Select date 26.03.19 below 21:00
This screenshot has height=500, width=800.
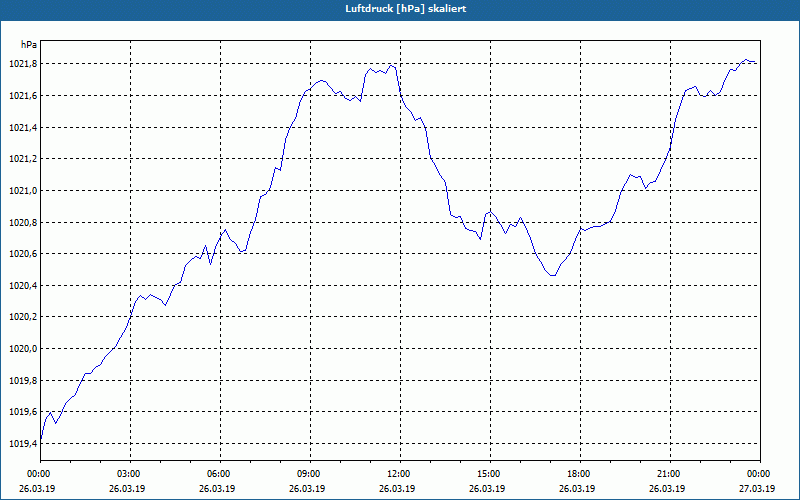coord(667,489)
